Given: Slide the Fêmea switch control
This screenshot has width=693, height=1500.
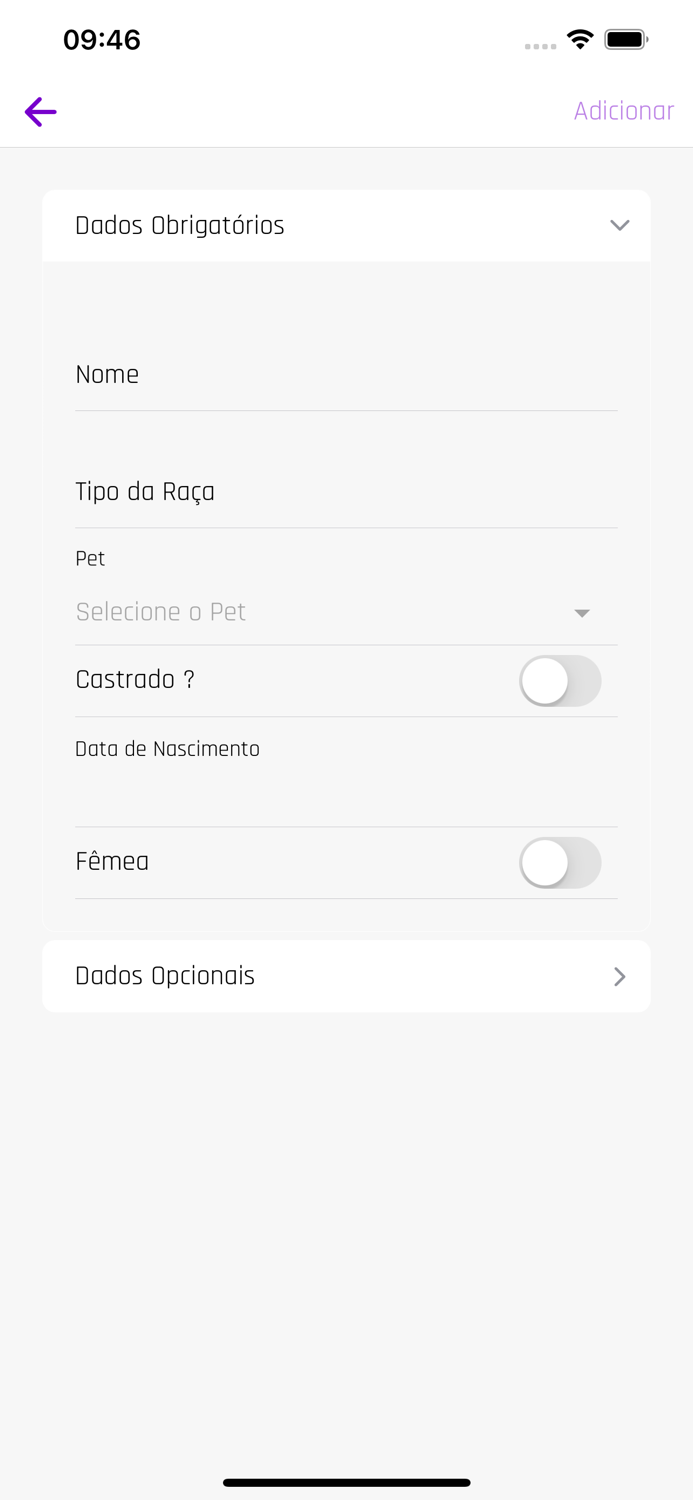Looking at the screenshot, I should click(560, 863).
